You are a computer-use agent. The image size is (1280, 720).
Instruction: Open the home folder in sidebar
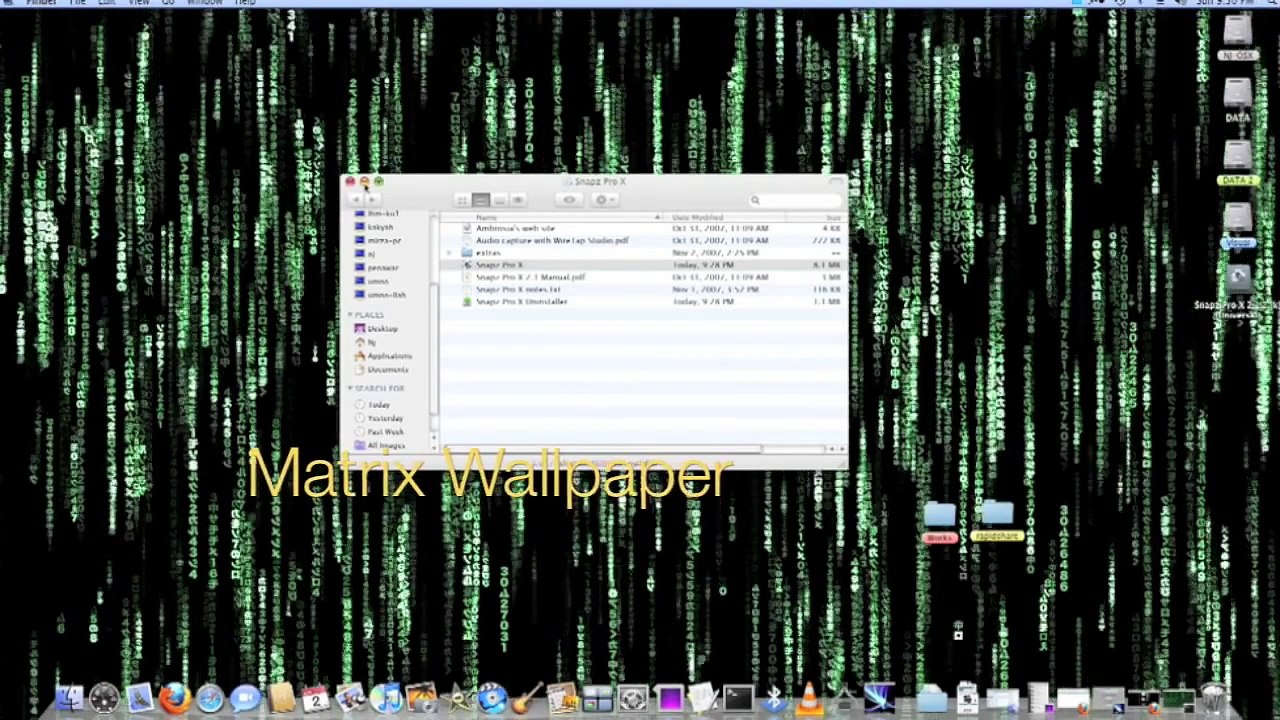coord(366,342)
